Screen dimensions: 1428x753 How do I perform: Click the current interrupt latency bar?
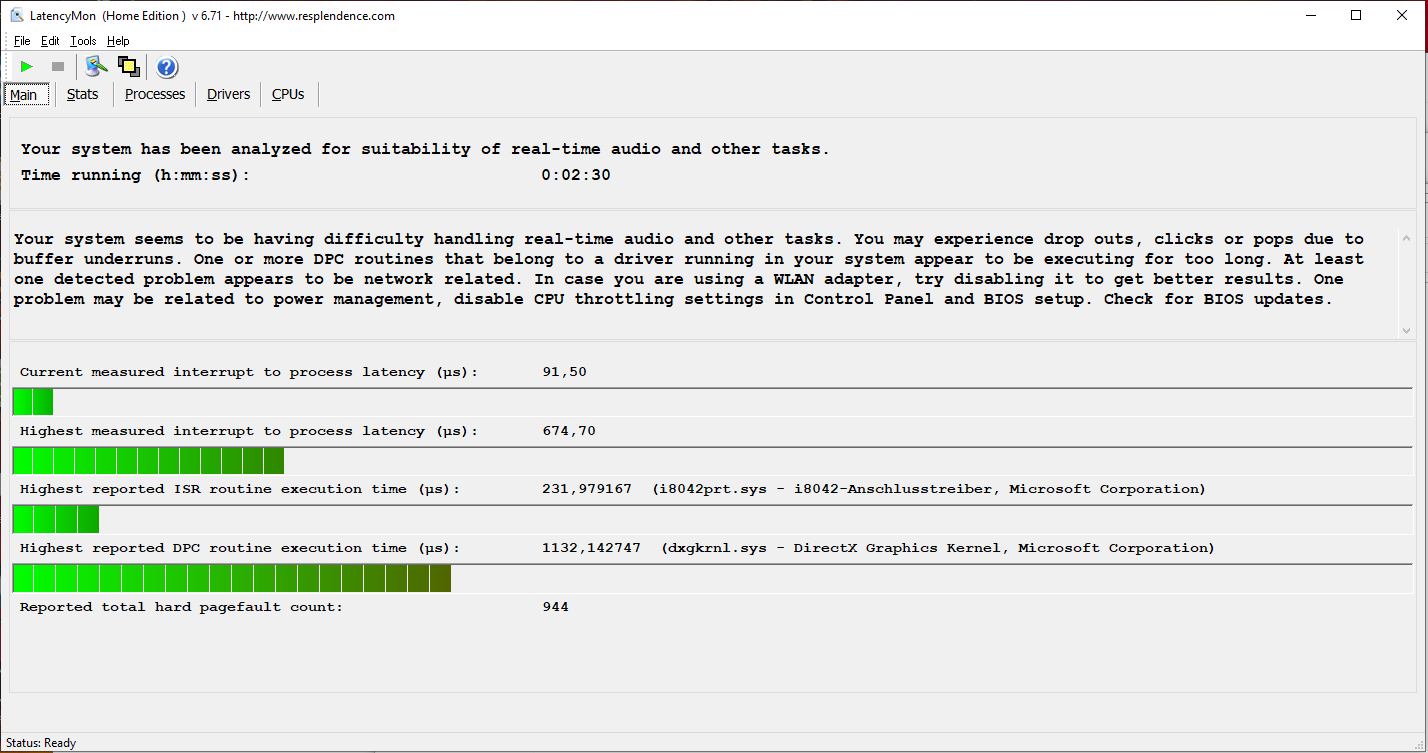712,402
